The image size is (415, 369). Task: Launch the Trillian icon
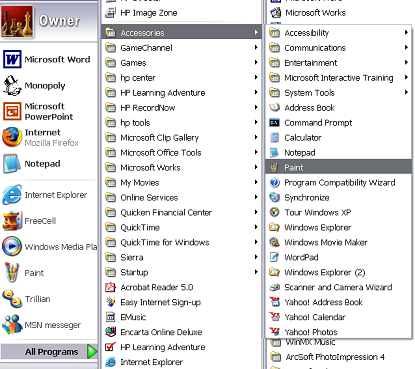(x=12, y=299)
